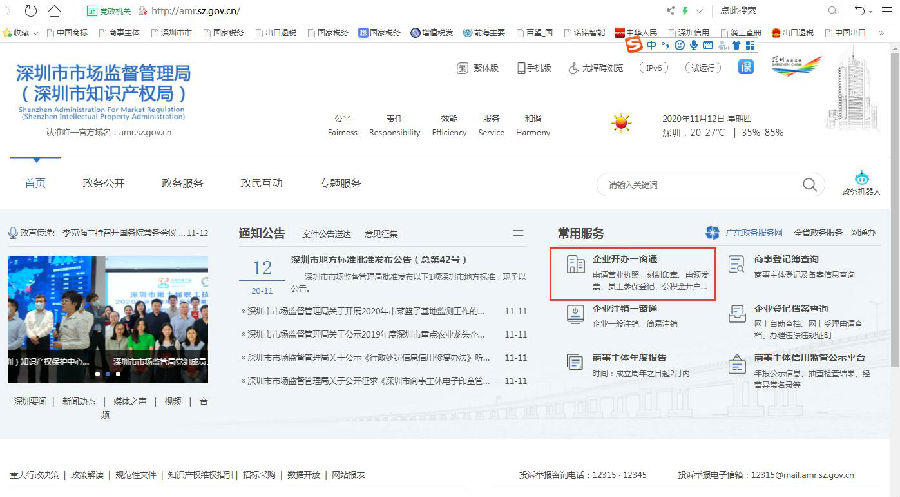Click the browser refresh icon

pyautogui.click(x=31, y=10)
